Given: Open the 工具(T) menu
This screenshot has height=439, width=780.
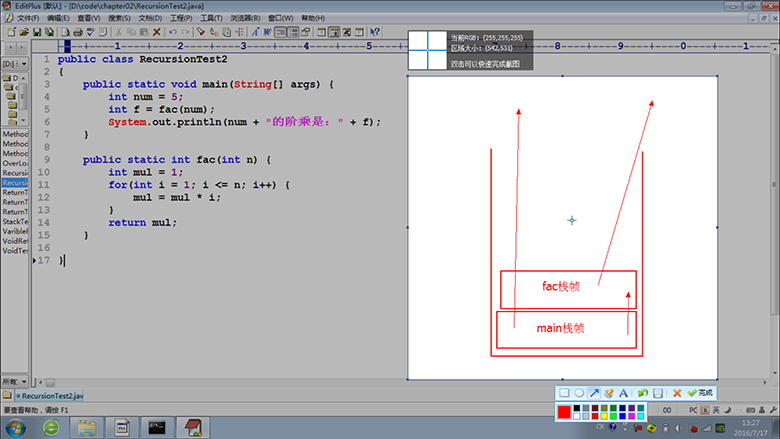Looking at the screenshot, I should (211, 18).
